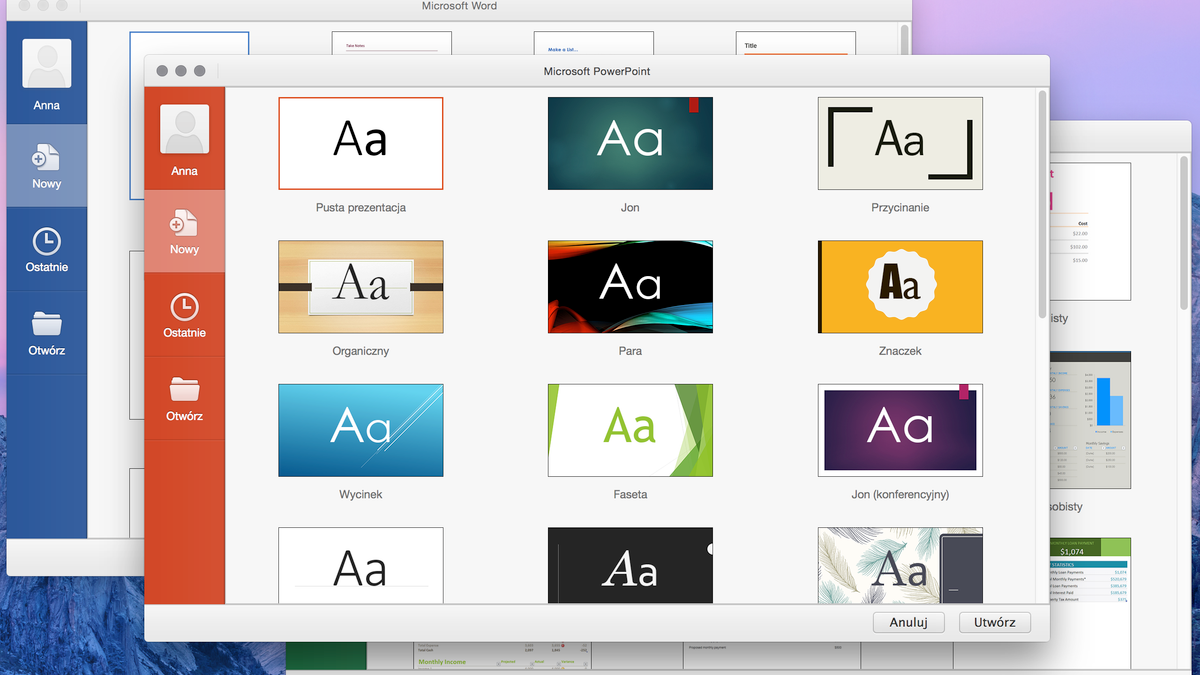Click the 'Wycinek' theme label

(361, 494)
